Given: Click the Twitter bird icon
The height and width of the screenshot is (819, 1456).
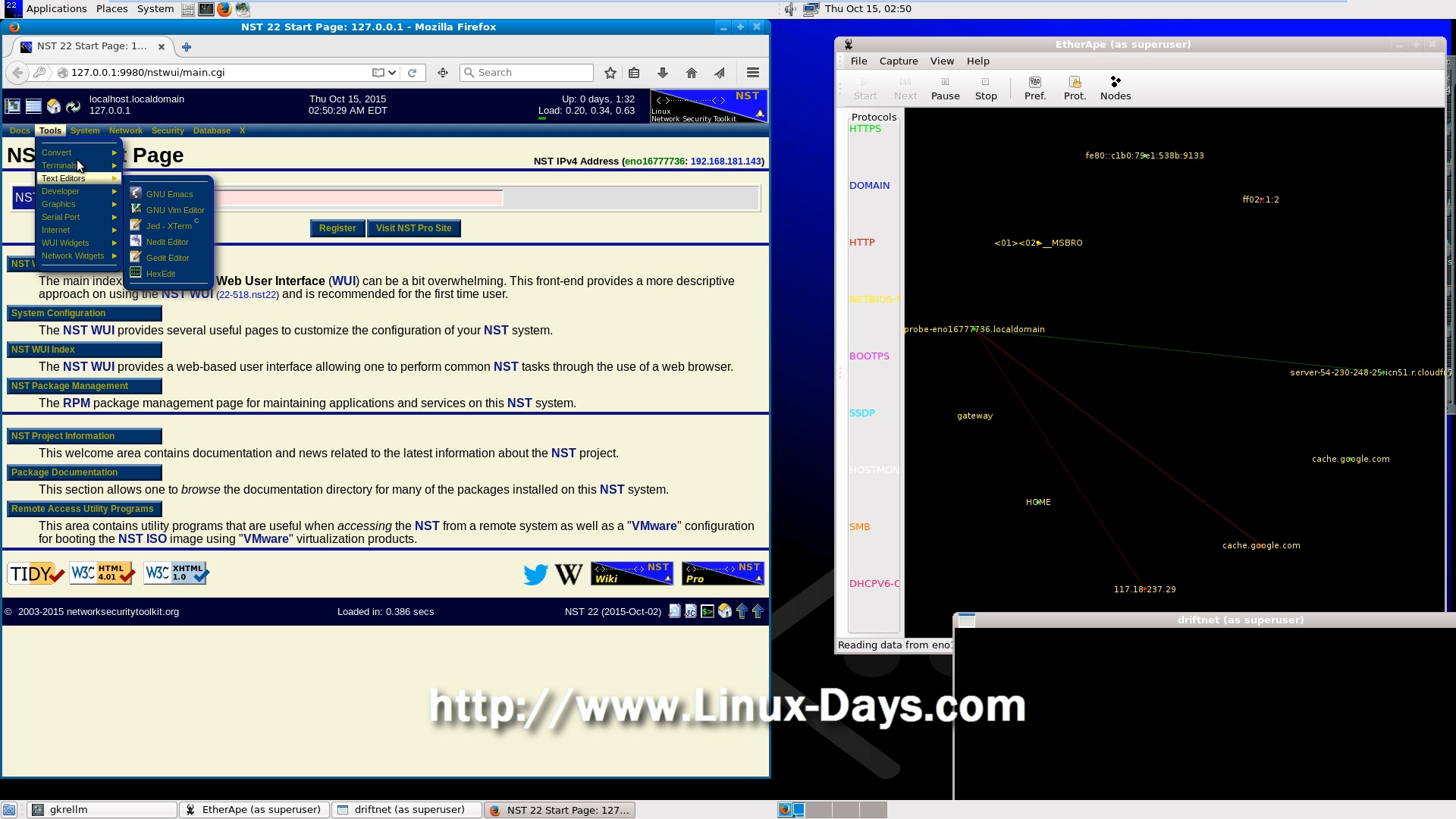Looking at the screenshot, I should click(x=535, y=574).
